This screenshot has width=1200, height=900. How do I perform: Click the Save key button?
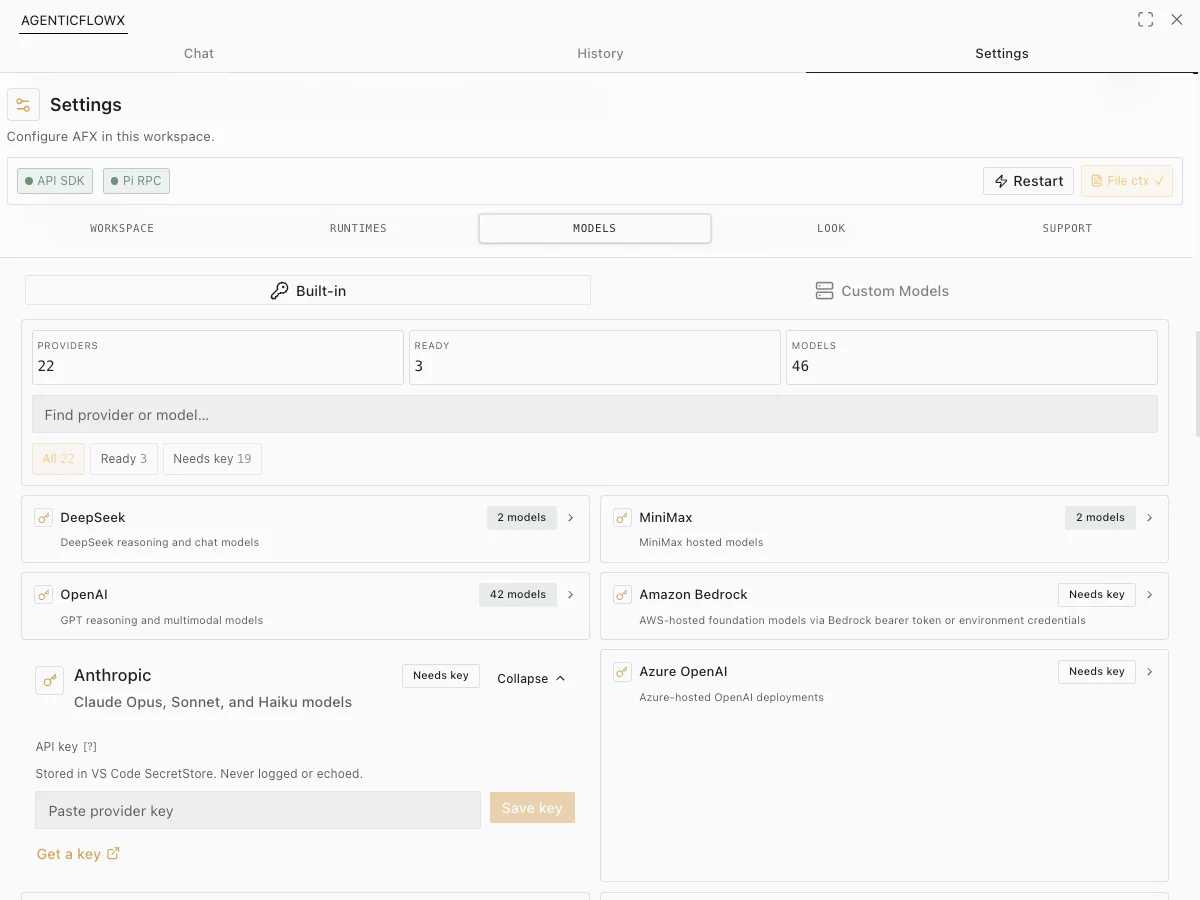[532, 808]
